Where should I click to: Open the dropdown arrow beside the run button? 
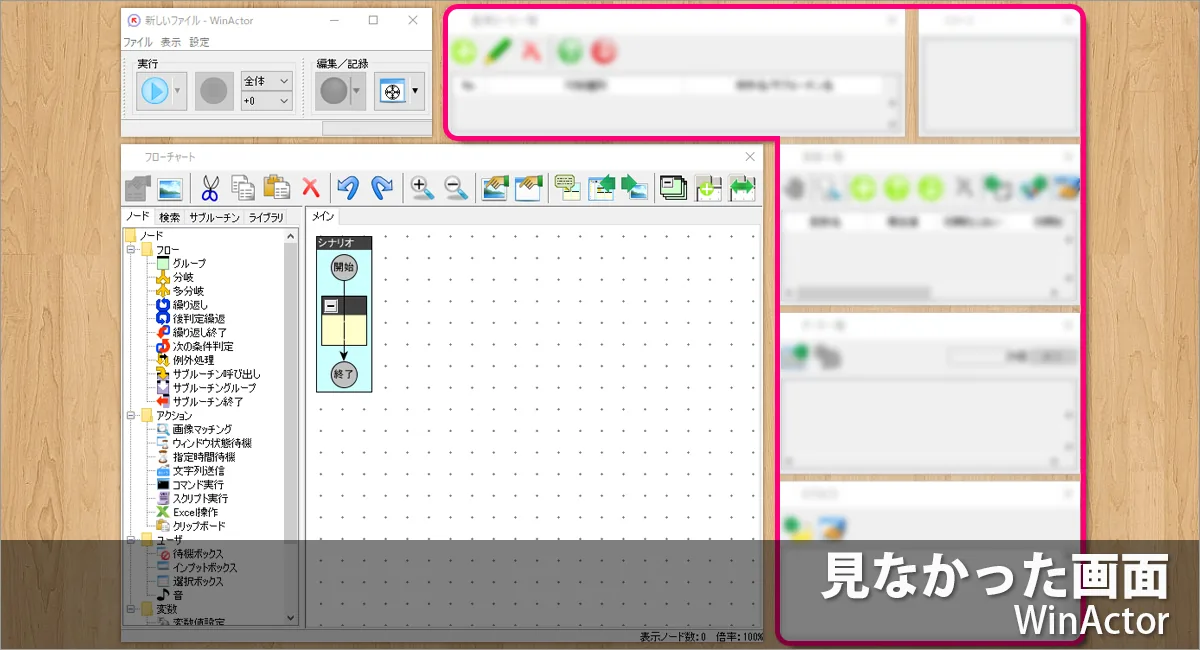pos(178,92)
